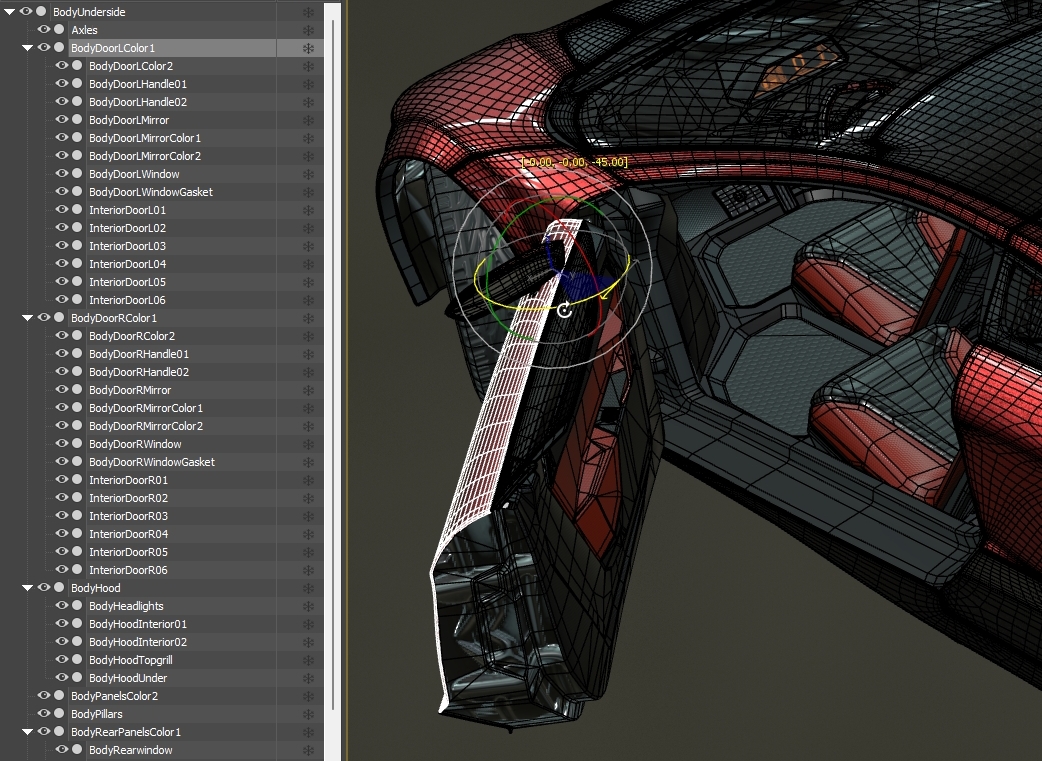Hide BodyDoorLHandle02 with eye icon
The height and width of the screenshot is (761, 1042).
click(62, 101)
